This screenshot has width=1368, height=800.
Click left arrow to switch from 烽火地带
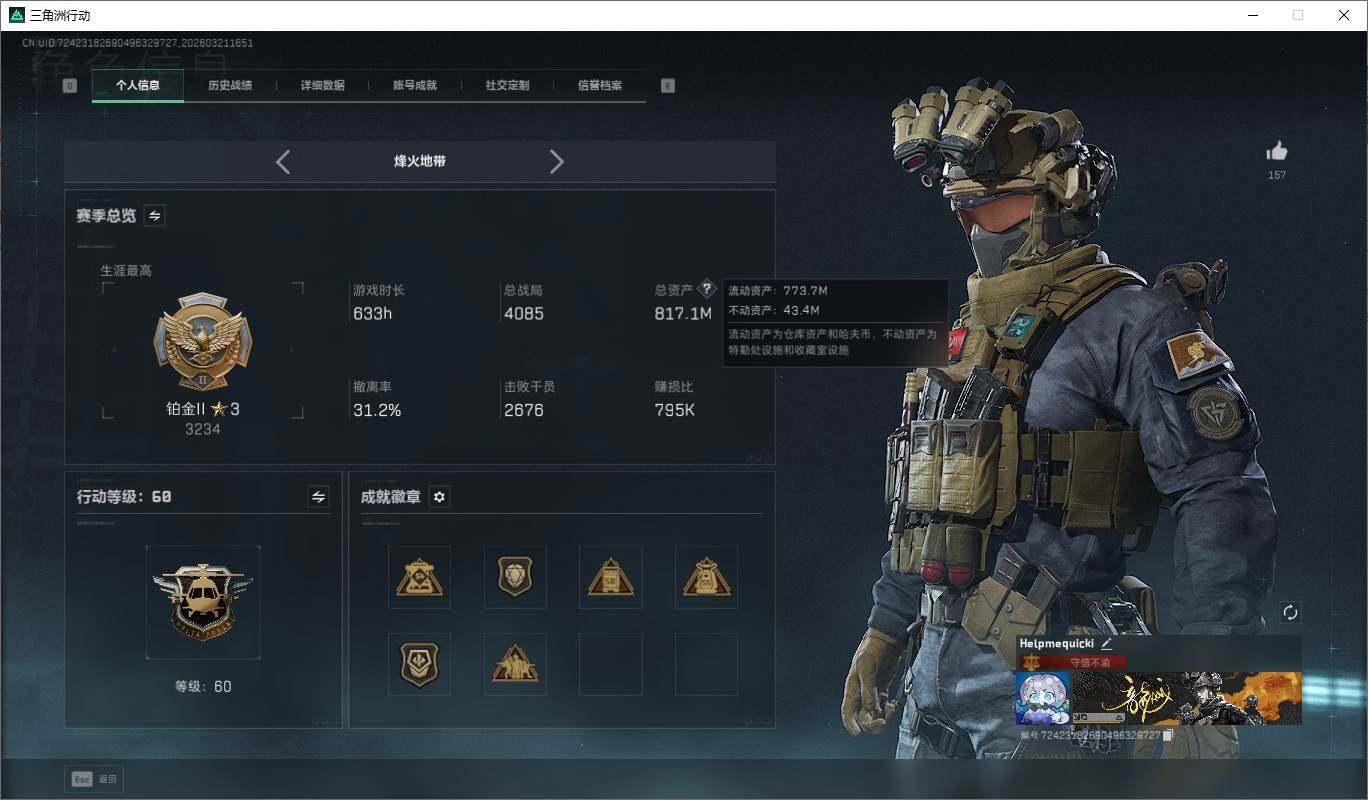[x=283, y=161]
